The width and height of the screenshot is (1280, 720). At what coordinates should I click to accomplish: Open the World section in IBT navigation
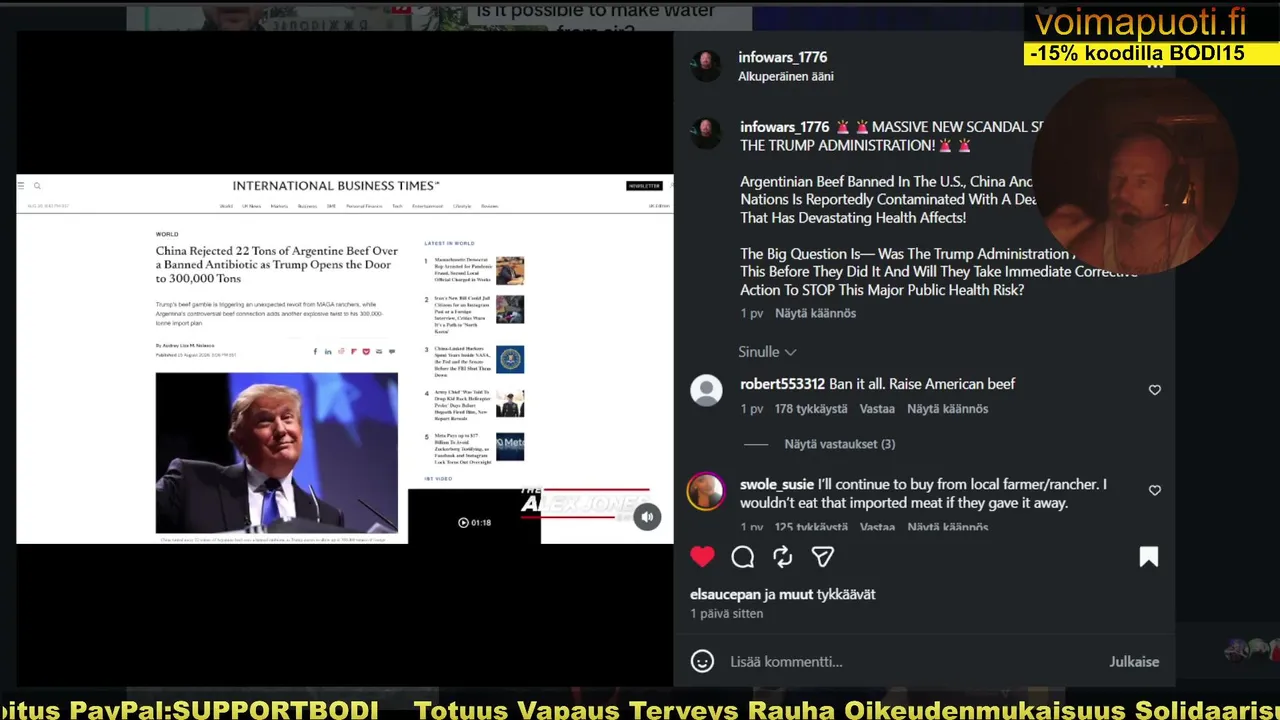226,206
